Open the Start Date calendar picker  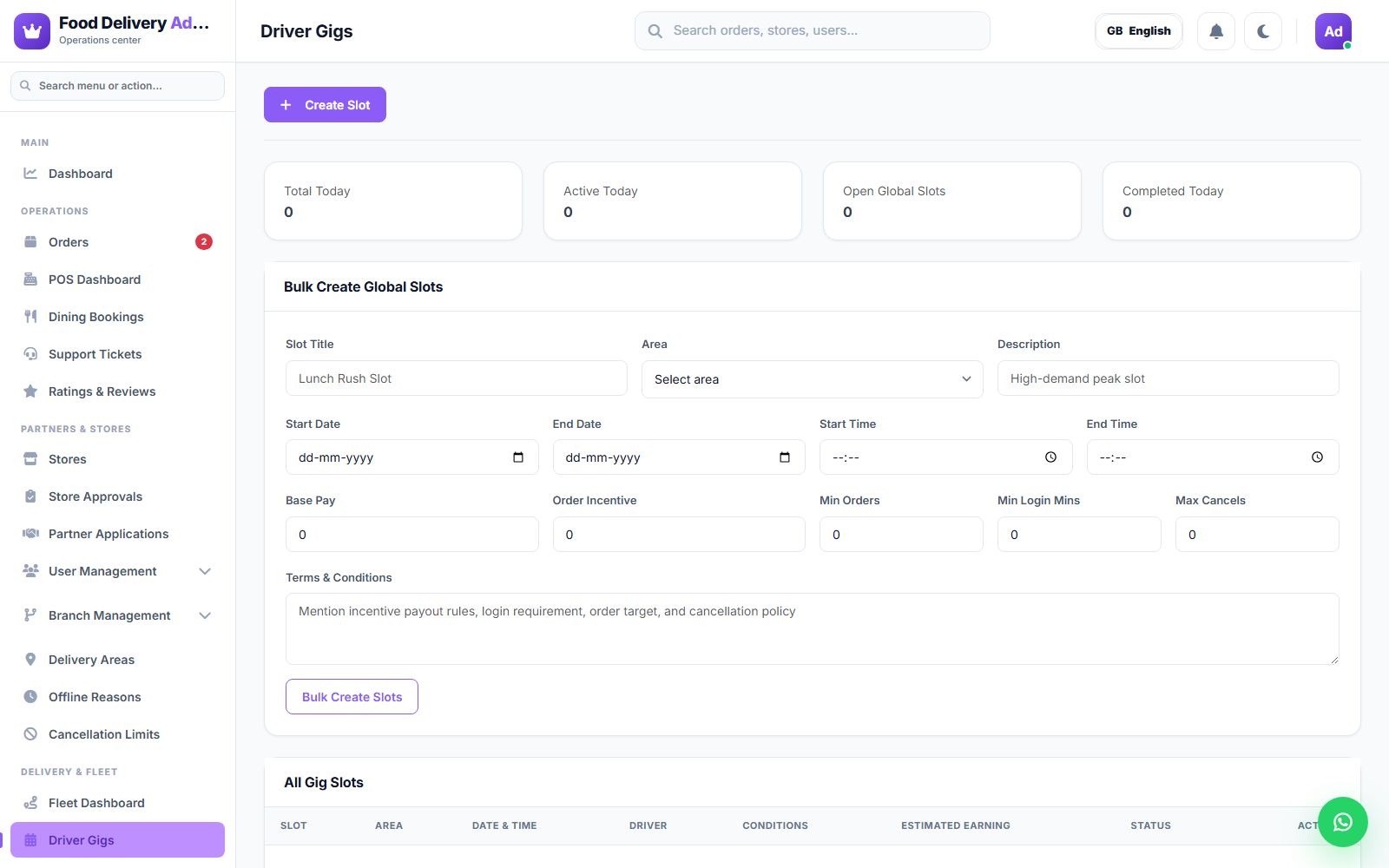click(518, 457)
